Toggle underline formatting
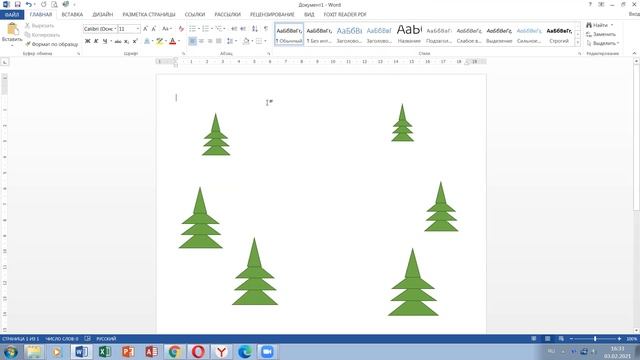The height and width of the screenshot is (360, 640). [x=105, y=41]
